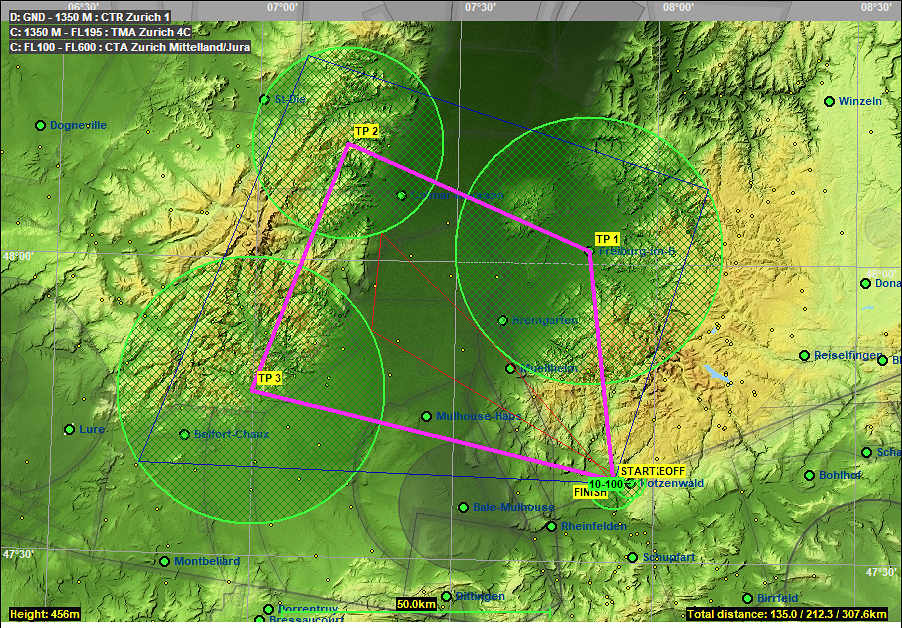902x628 pixels.
Task: Select the TMA Zurich 4C airspace entry
Action: point(99,32)
